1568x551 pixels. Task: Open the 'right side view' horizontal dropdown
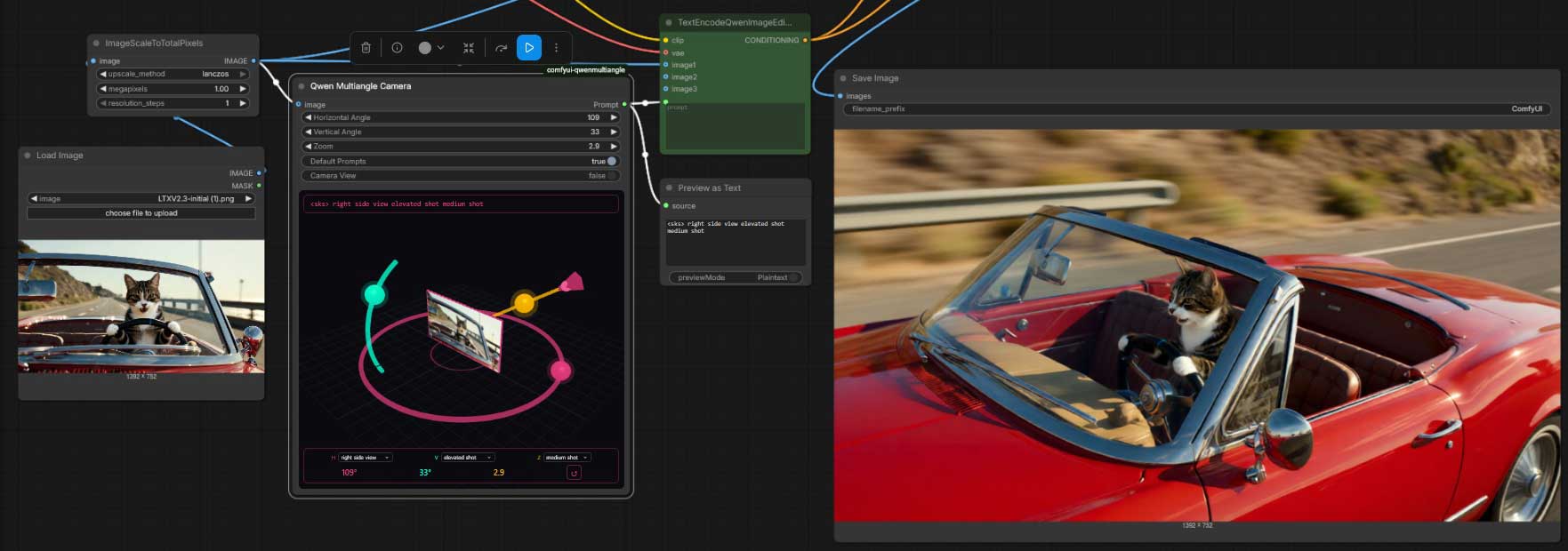pos(366,458)
